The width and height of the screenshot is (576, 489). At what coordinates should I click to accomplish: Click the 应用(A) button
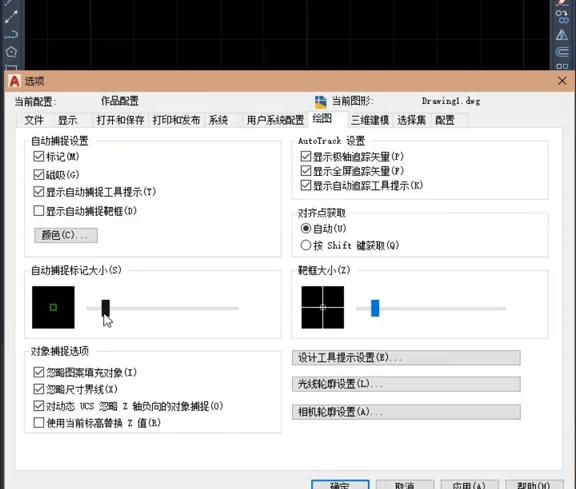(x=469, y=485)
